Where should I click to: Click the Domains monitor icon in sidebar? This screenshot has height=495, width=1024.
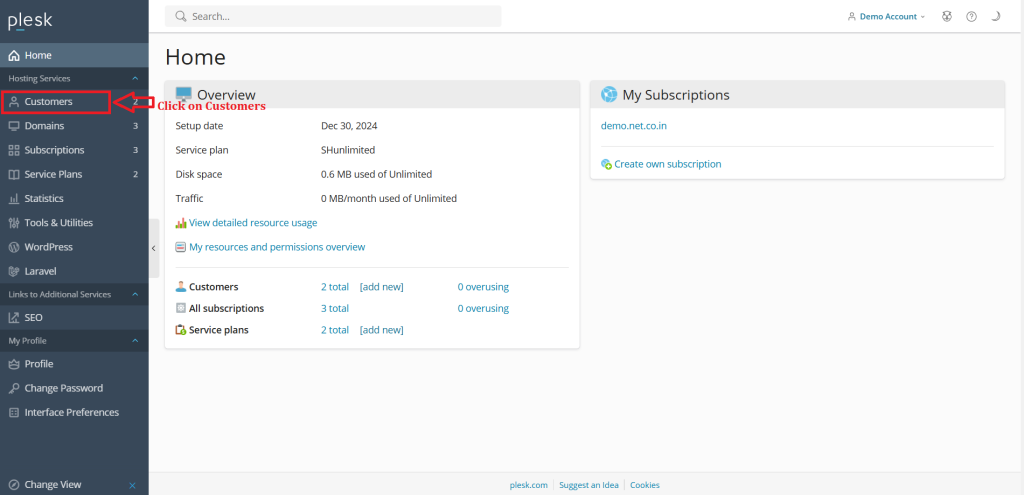click(x=14, y=126)
